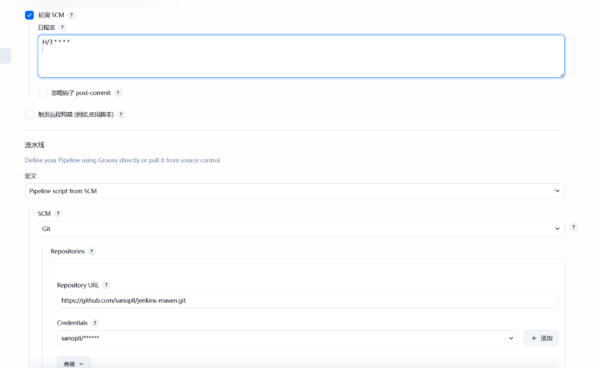
Task: Open help for Repository URL
Action: click(106, 285)
